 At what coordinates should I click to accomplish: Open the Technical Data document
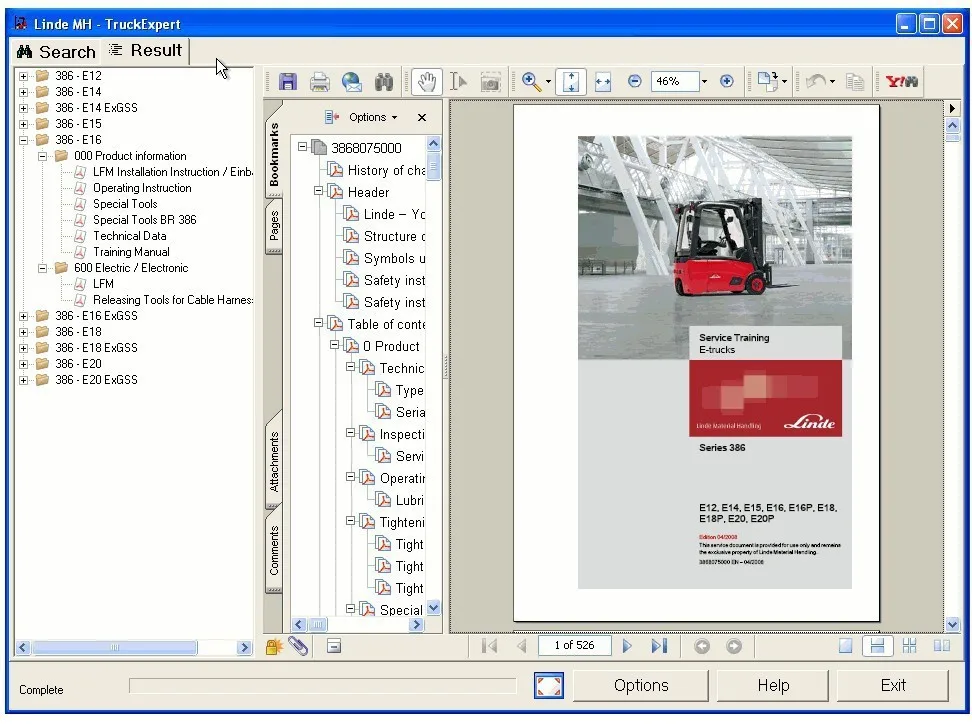130,236
